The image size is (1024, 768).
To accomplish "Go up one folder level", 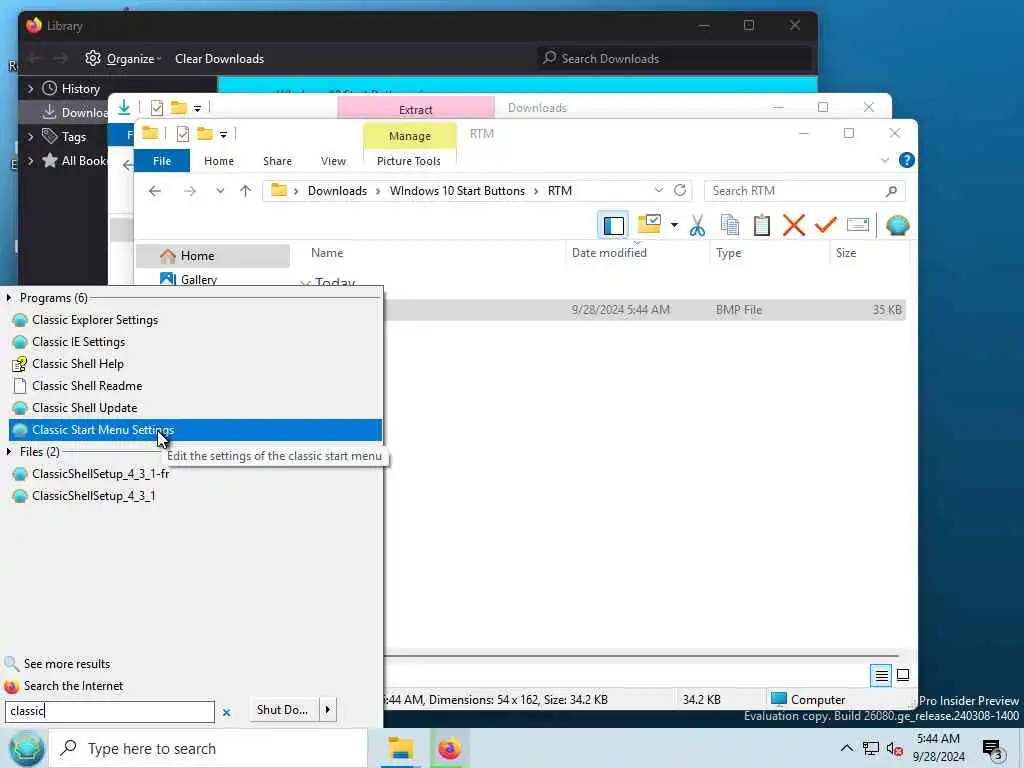I will point(245,191).
